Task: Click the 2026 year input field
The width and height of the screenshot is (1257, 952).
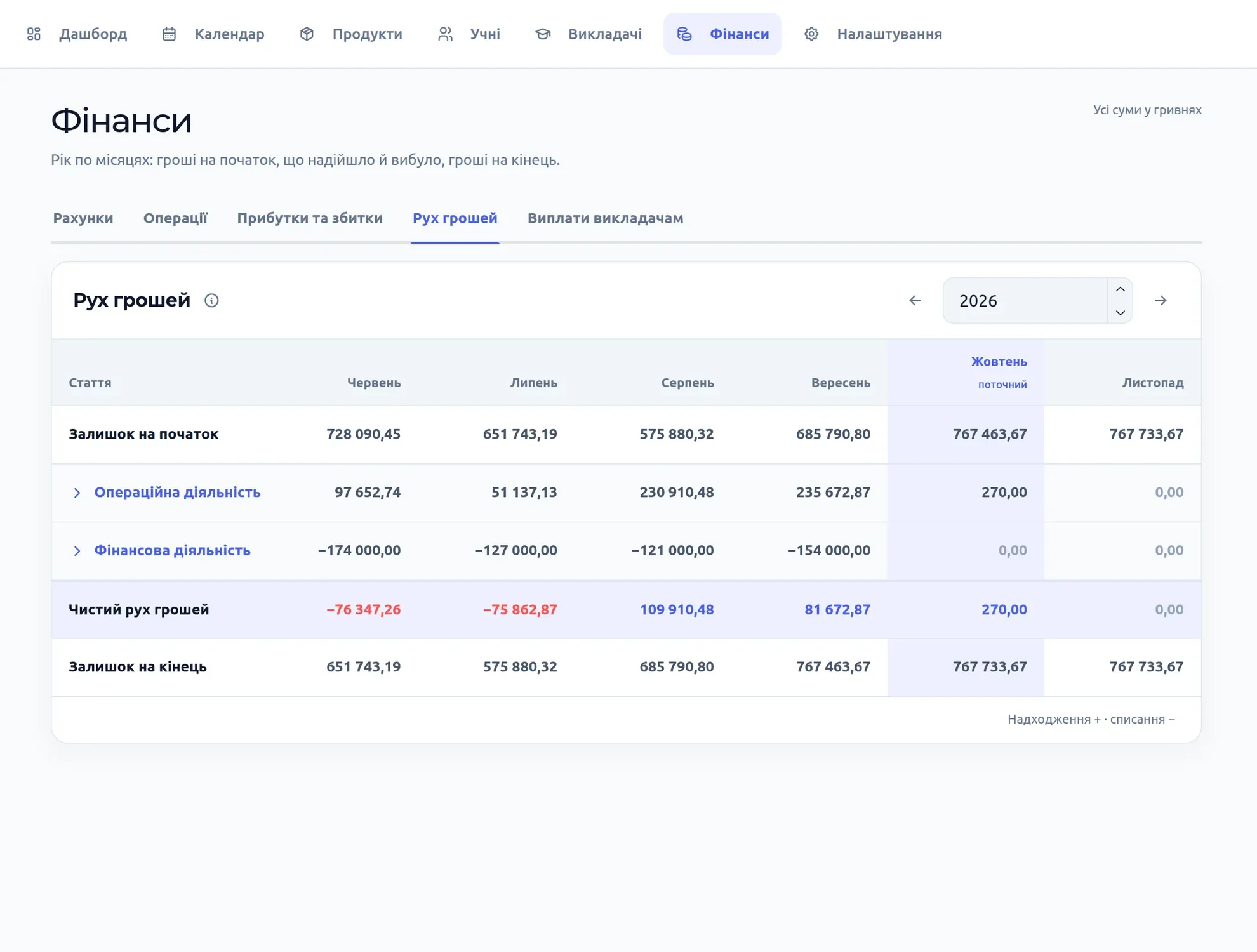Action: 1025,300
